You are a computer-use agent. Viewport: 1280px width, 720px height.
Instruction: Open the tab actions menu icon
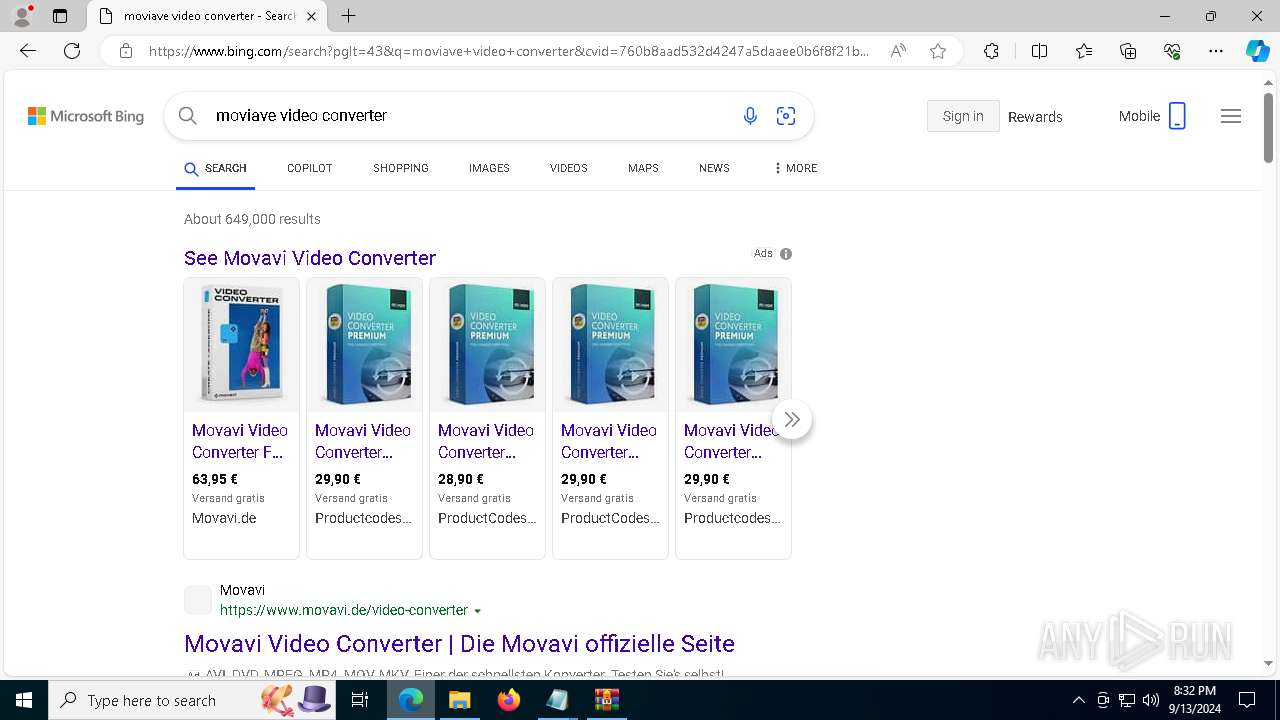coord(60,16)
